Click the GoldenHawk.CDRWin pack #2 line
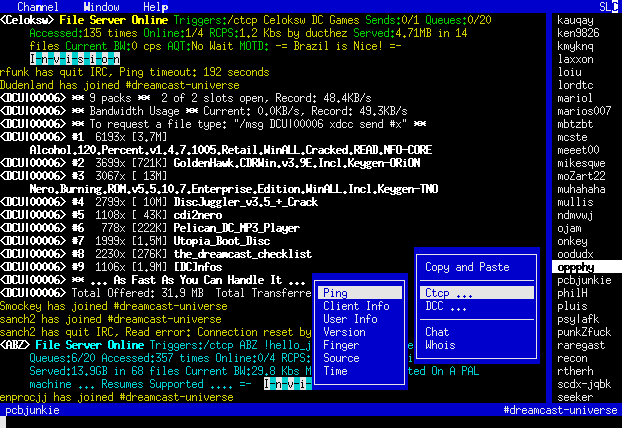 (x=210, y=163)
